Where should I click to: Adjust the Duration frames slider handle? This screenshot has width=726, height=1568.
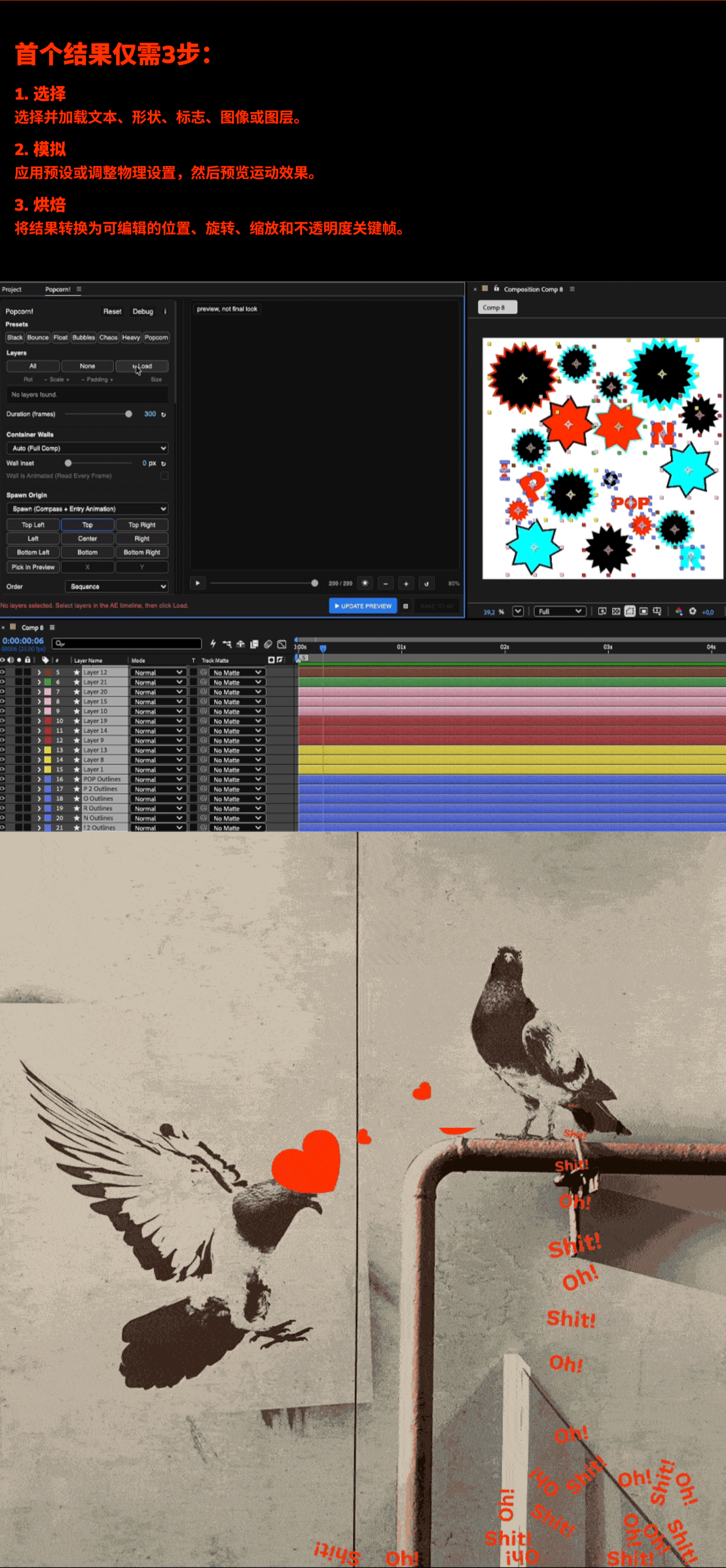click(x=129, y=414)
